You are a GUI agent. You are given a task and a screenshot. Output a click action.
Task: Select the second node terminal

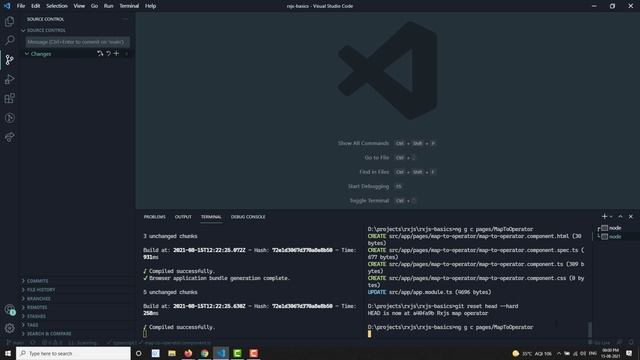point(616,237)
